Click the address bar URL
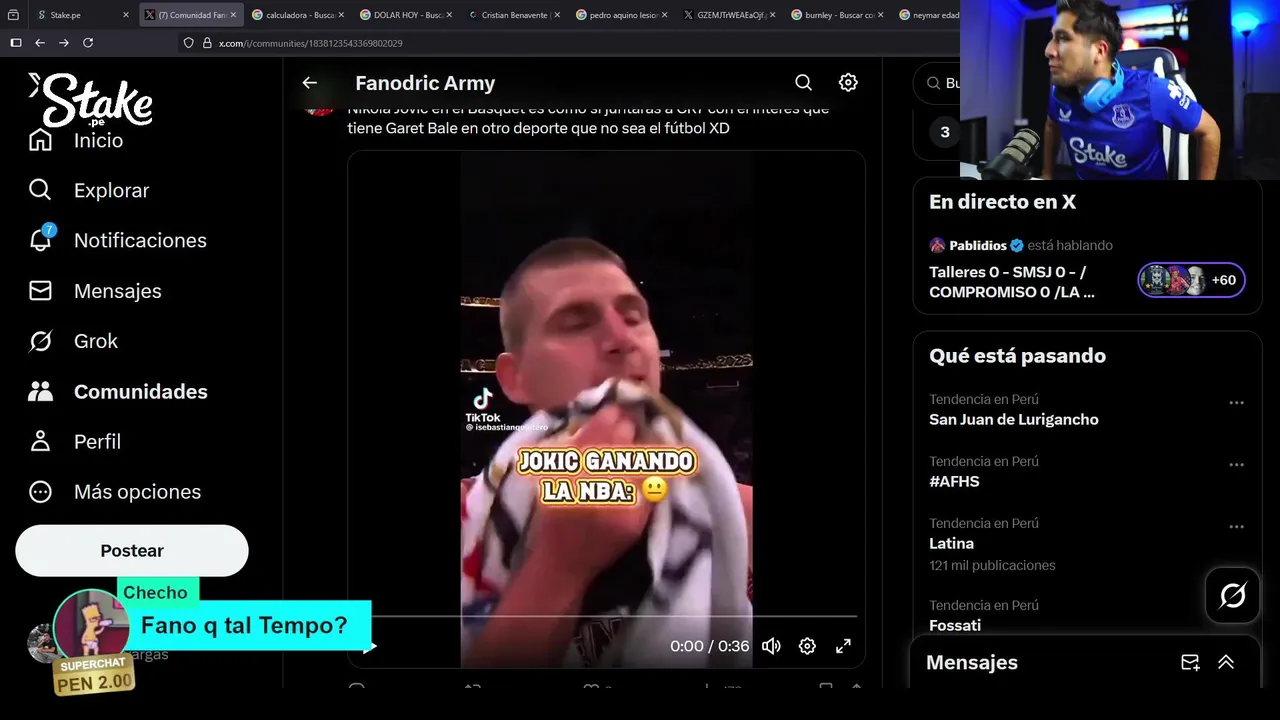This screenshot has height=720, width=1280. tap(310, 43)
